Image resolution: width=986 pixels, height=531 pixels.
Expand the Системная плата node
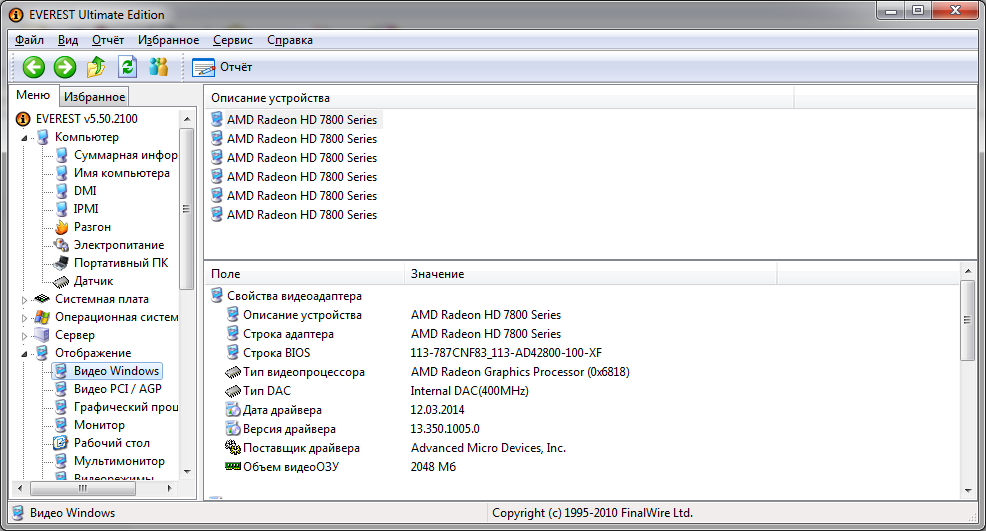(25, 300)
